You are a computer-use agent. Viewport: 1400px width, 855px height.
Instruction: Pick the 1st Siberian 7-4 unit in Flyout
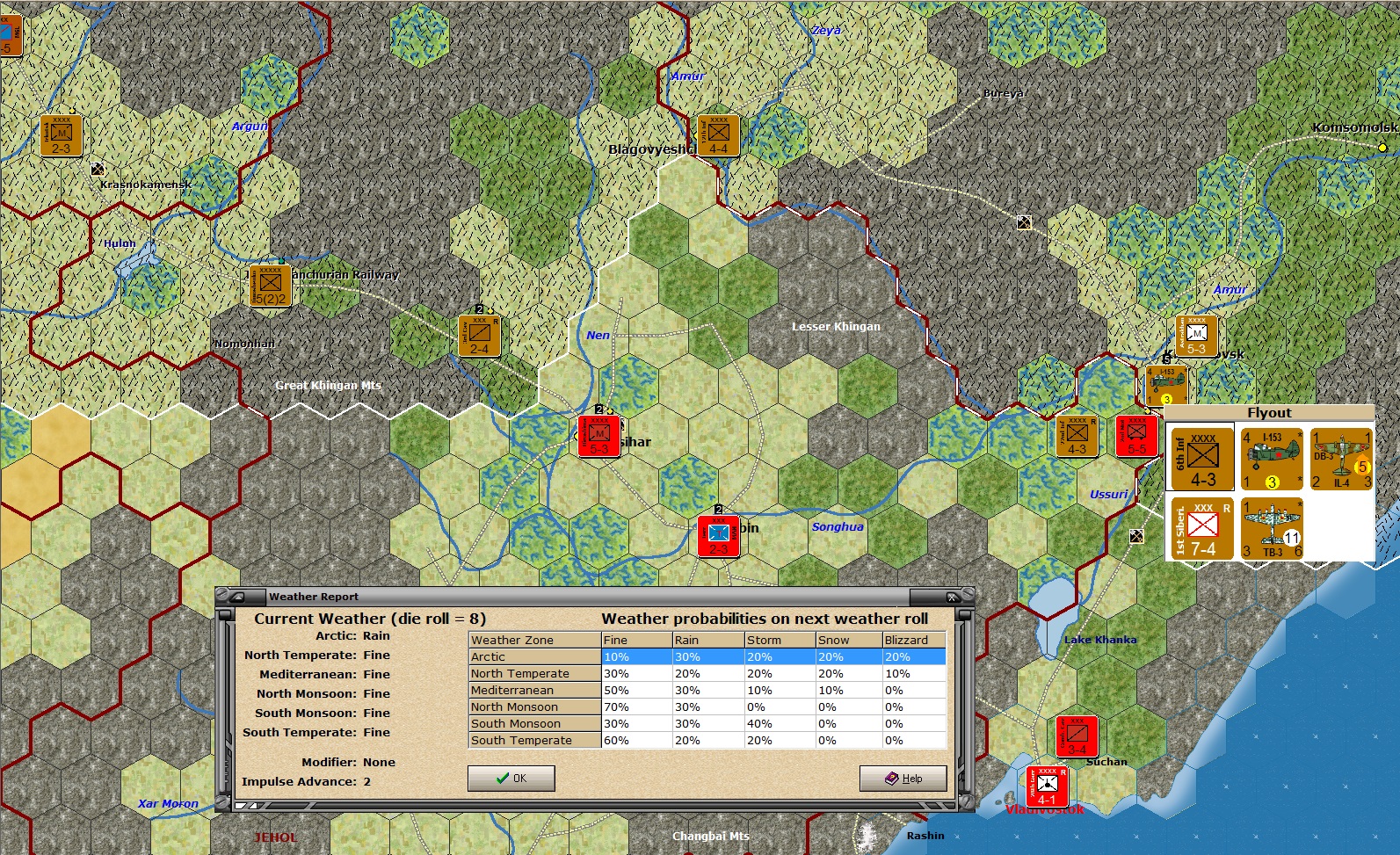click(x=1202, y=528)
